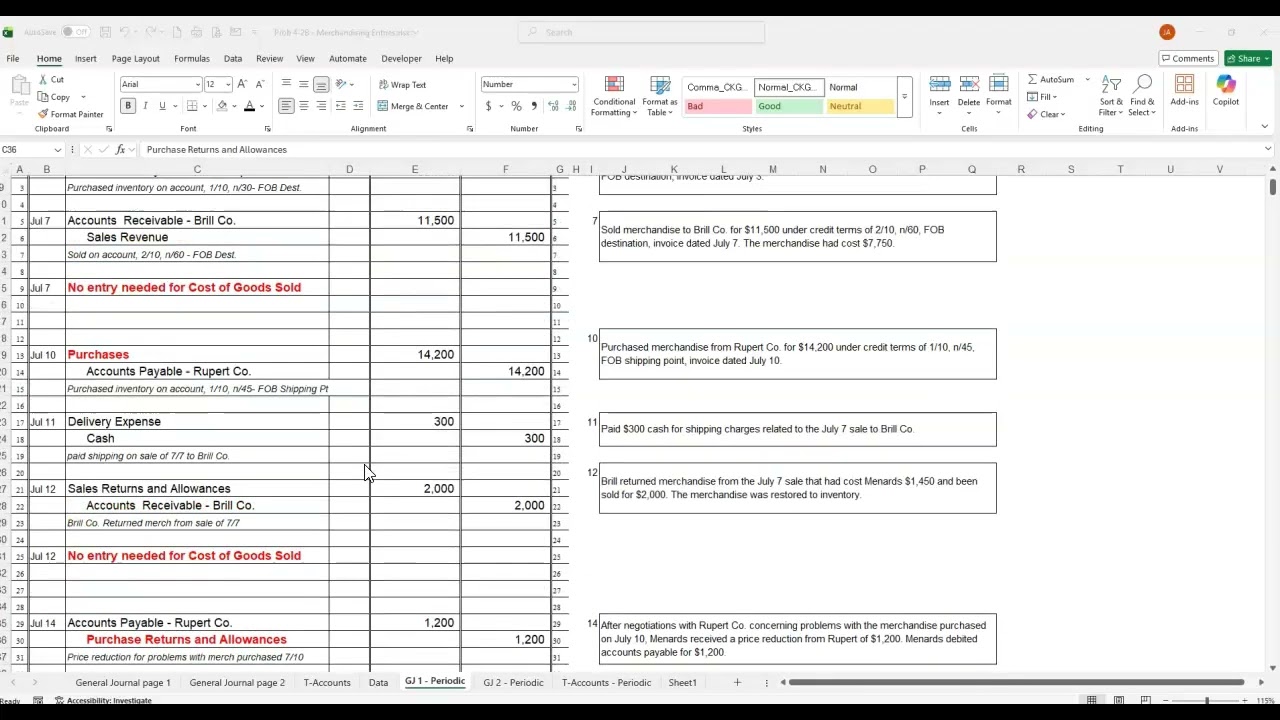Open the T-Accounts sheet tab
This screenshot has width=1280, height=720.
327,682
